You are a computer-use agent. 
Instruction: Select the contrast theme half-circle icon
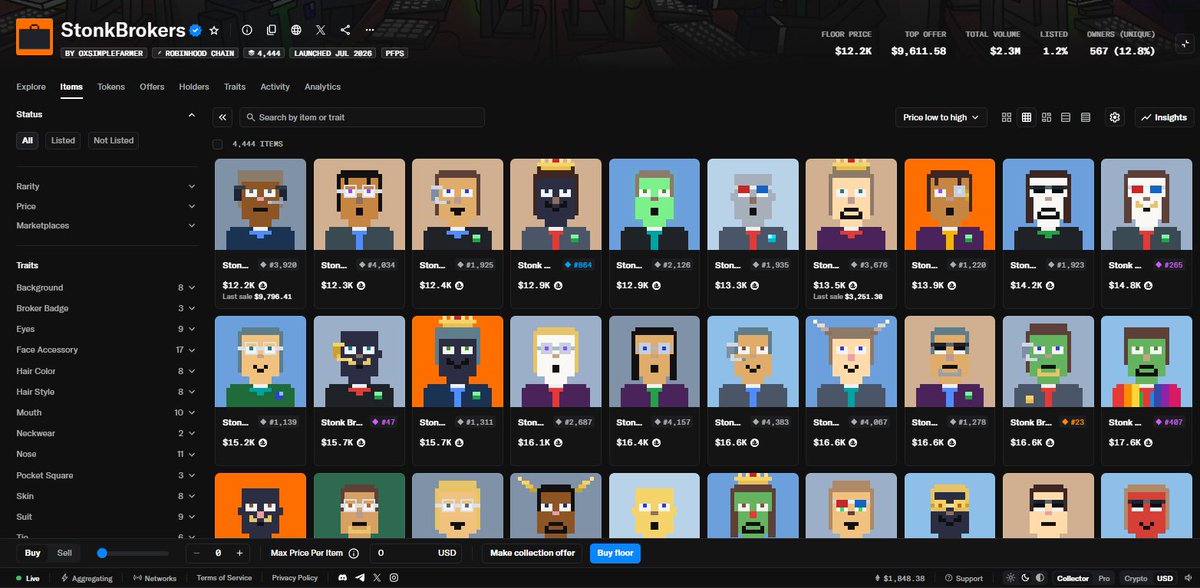tap(1041, 578)
